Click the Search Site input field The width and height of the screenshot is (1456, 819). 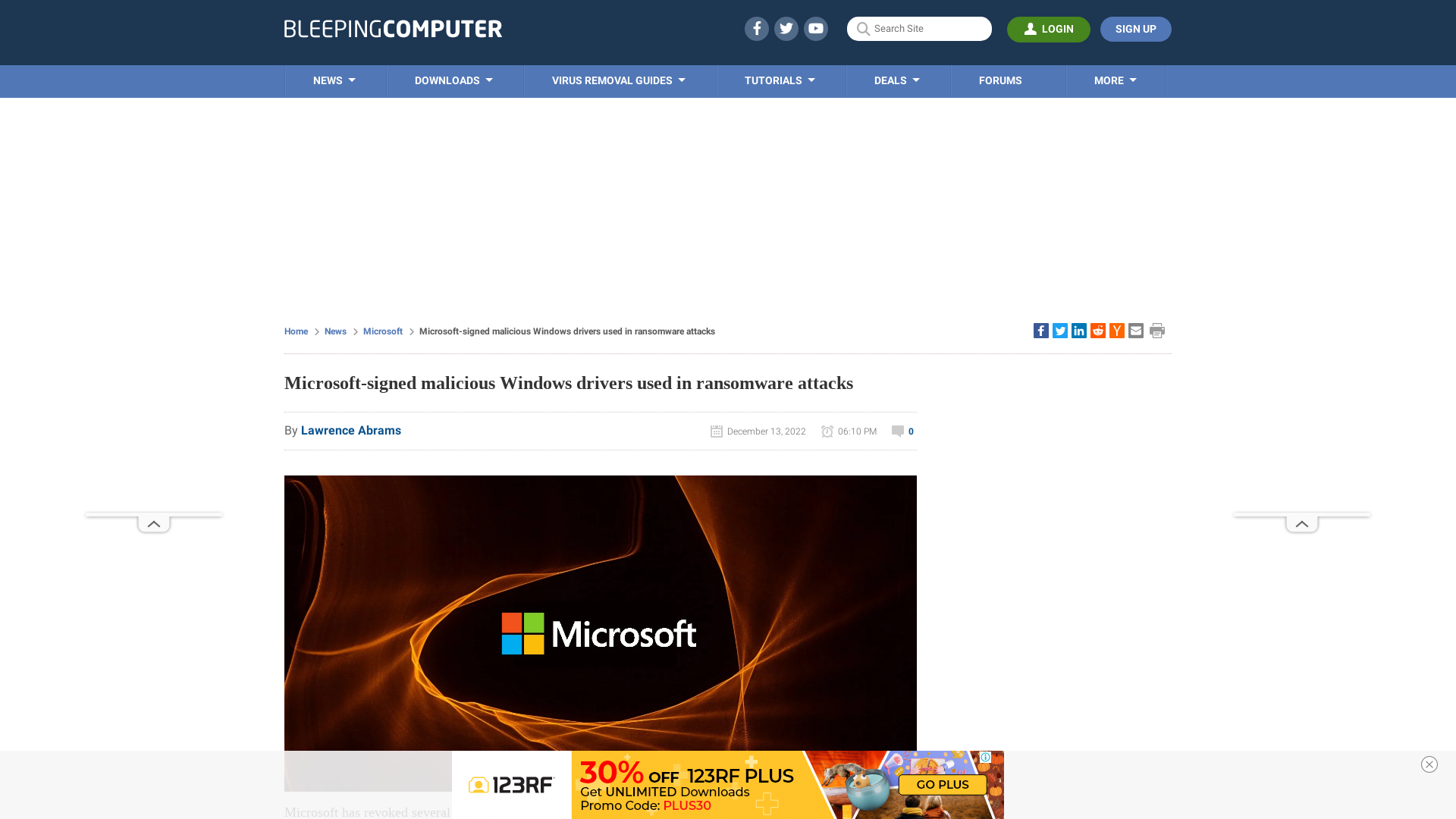(x=919, y=29)
